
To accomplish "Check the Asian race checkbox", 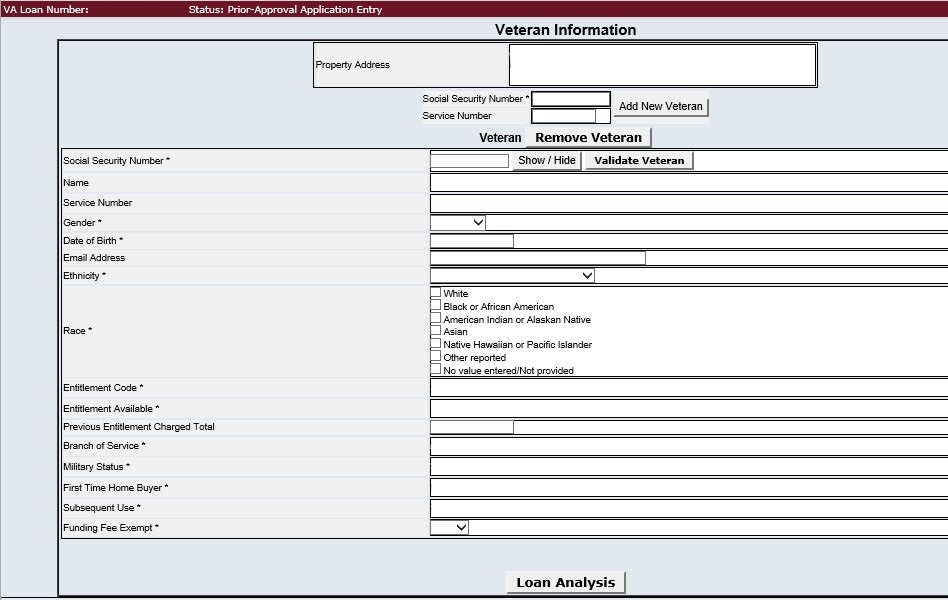I will pos(436,331).
